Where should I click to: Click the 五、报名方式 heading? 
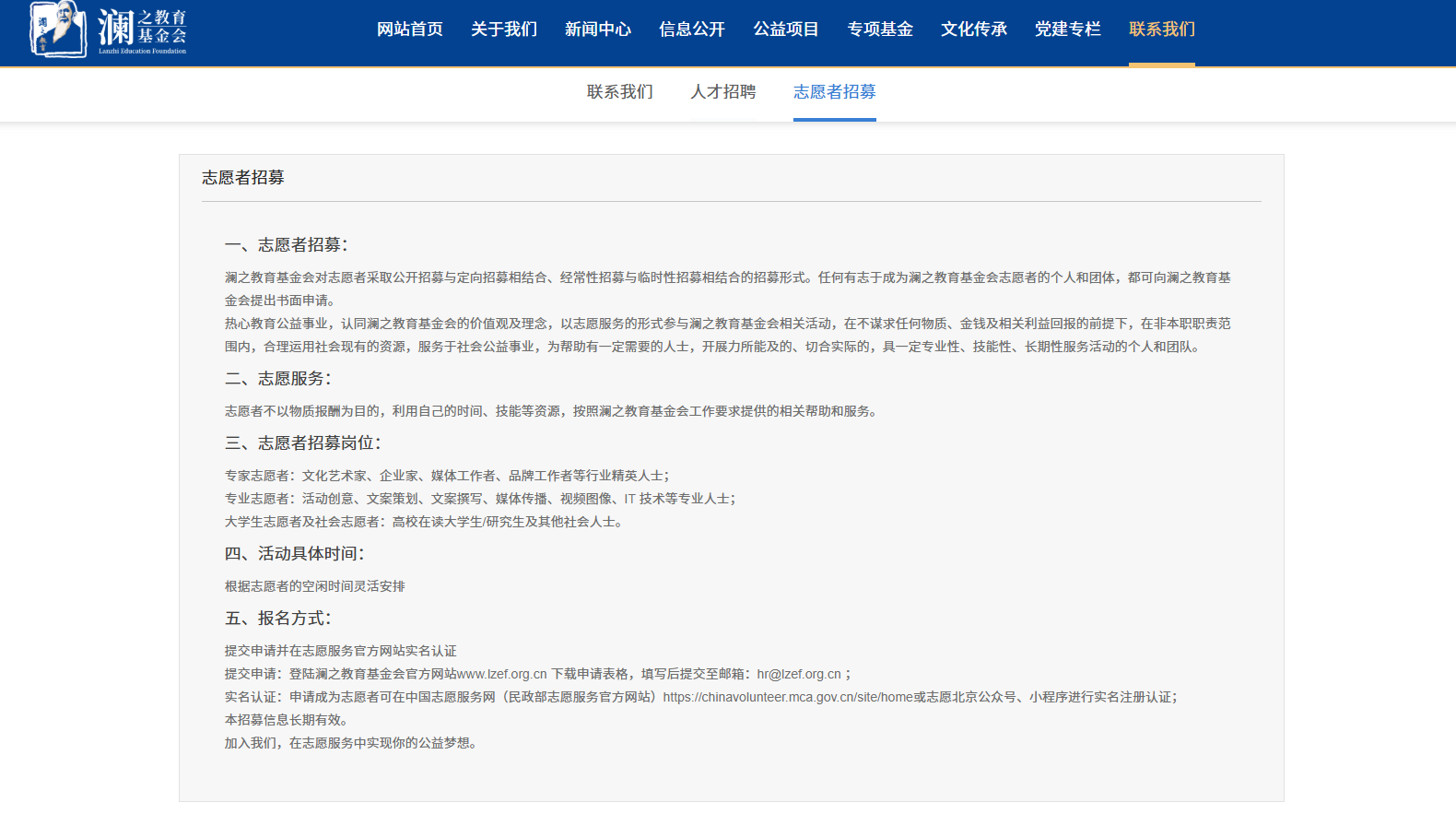[277, 619]
